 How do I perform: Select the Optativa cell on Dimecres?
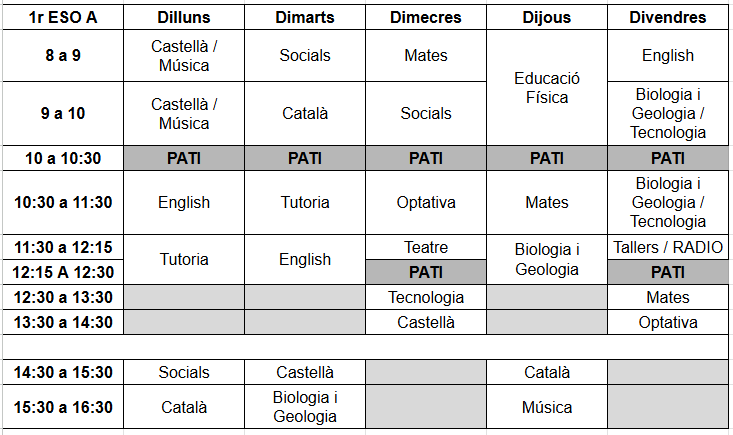(426, 202)
